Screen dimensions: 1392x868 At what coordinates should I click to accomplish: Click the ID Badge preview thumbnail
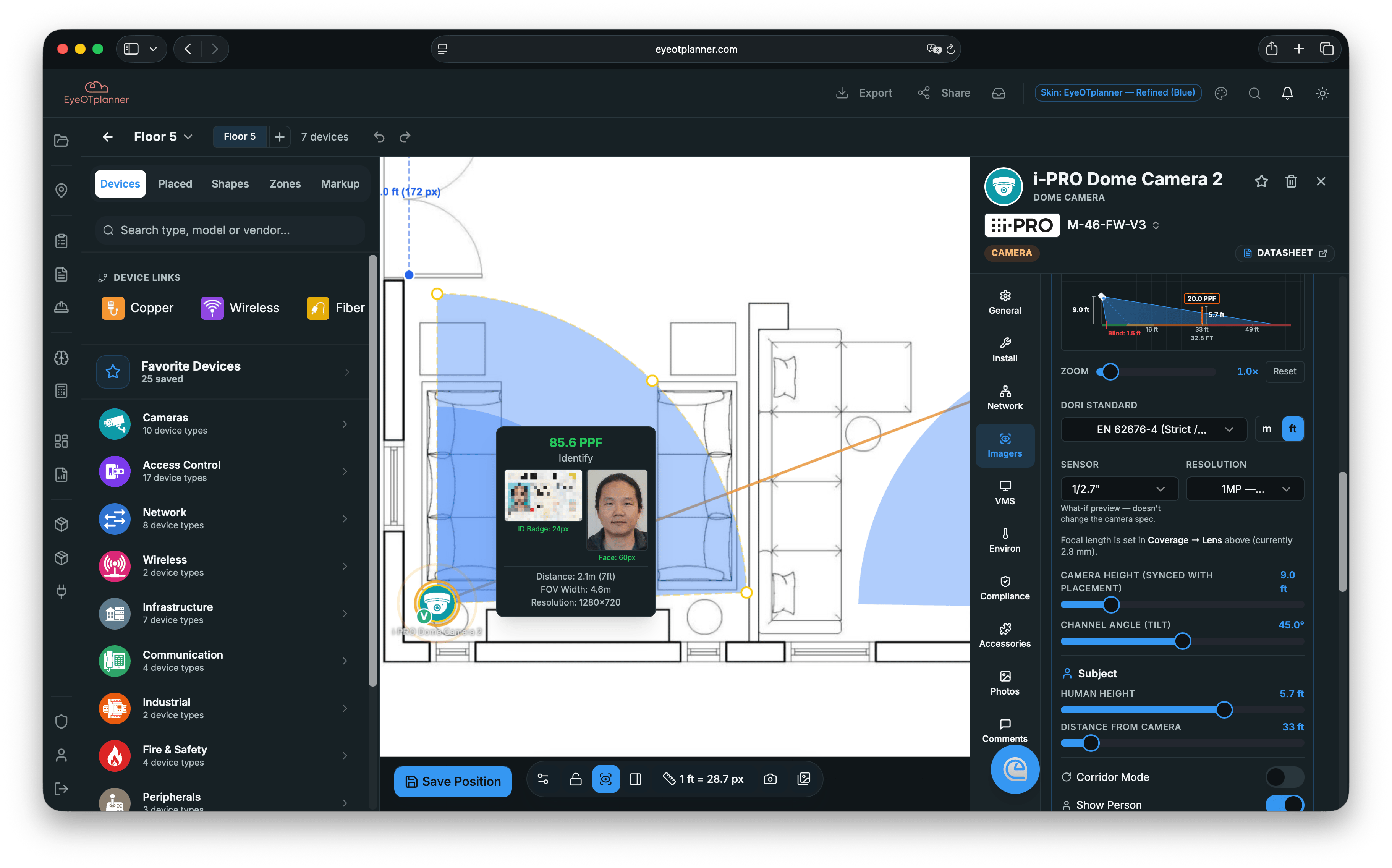pos(543,496)
